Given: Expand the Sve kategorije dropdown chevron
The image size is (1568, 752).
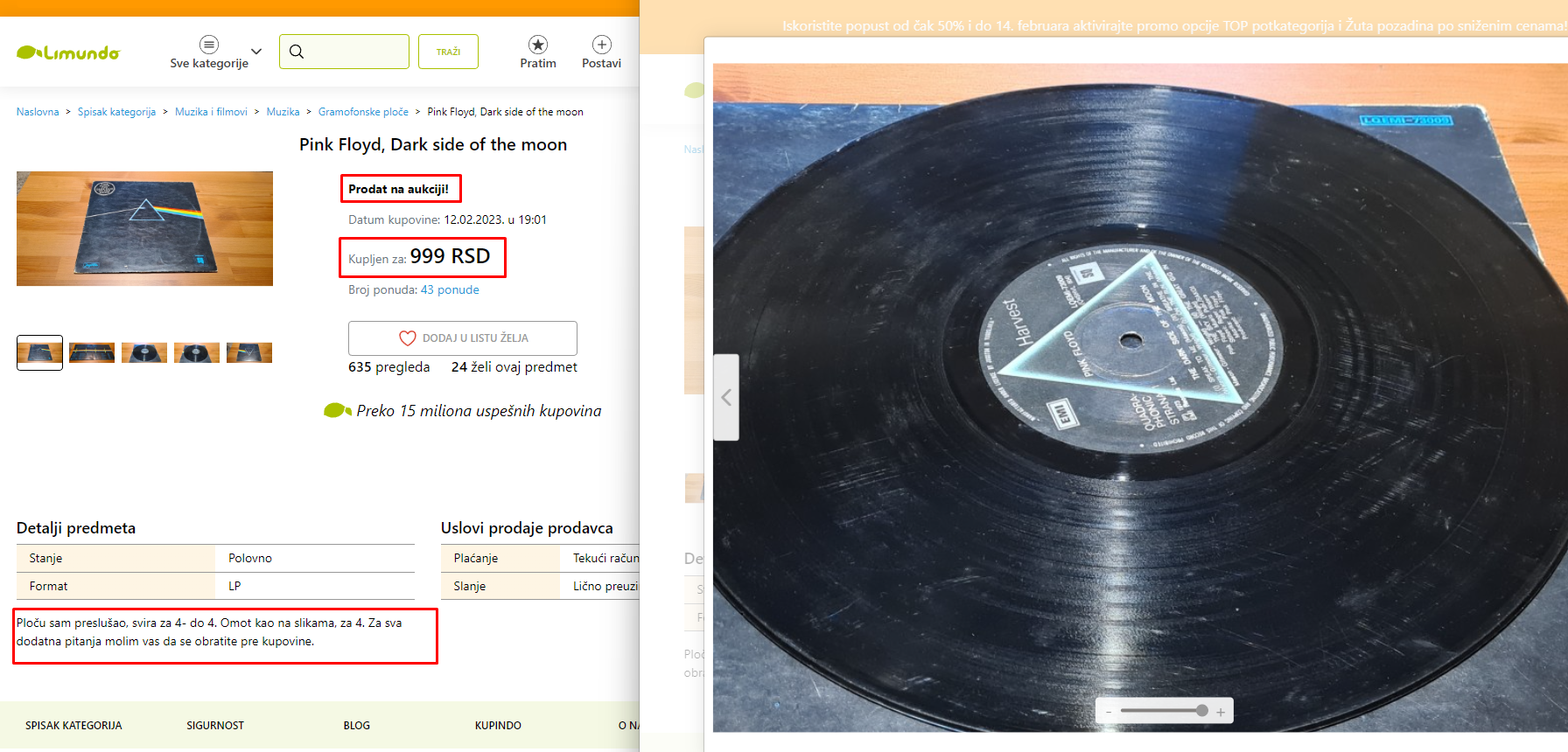Looking at the screenshot, I should coord(256,52).
